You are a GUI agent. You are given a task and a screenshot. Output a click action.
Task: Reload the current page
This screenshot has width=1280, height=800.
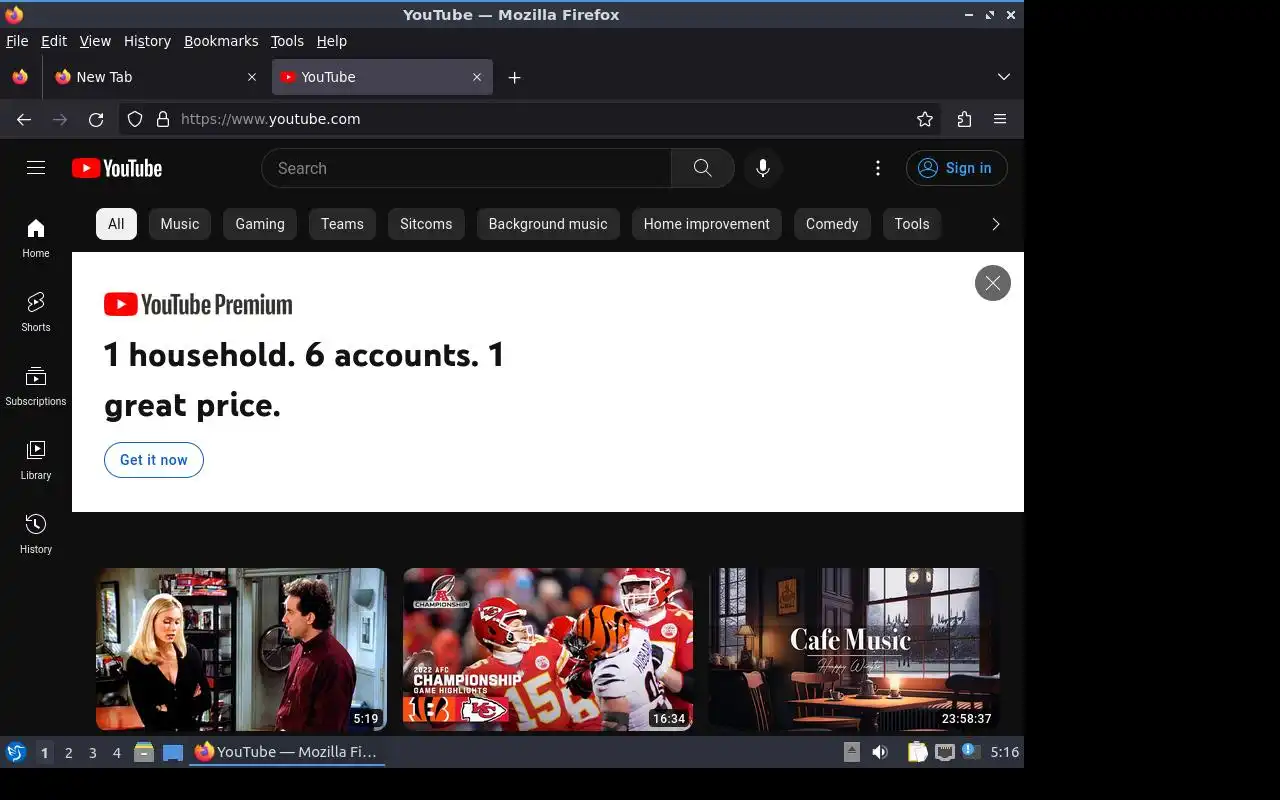click(96, 119)
